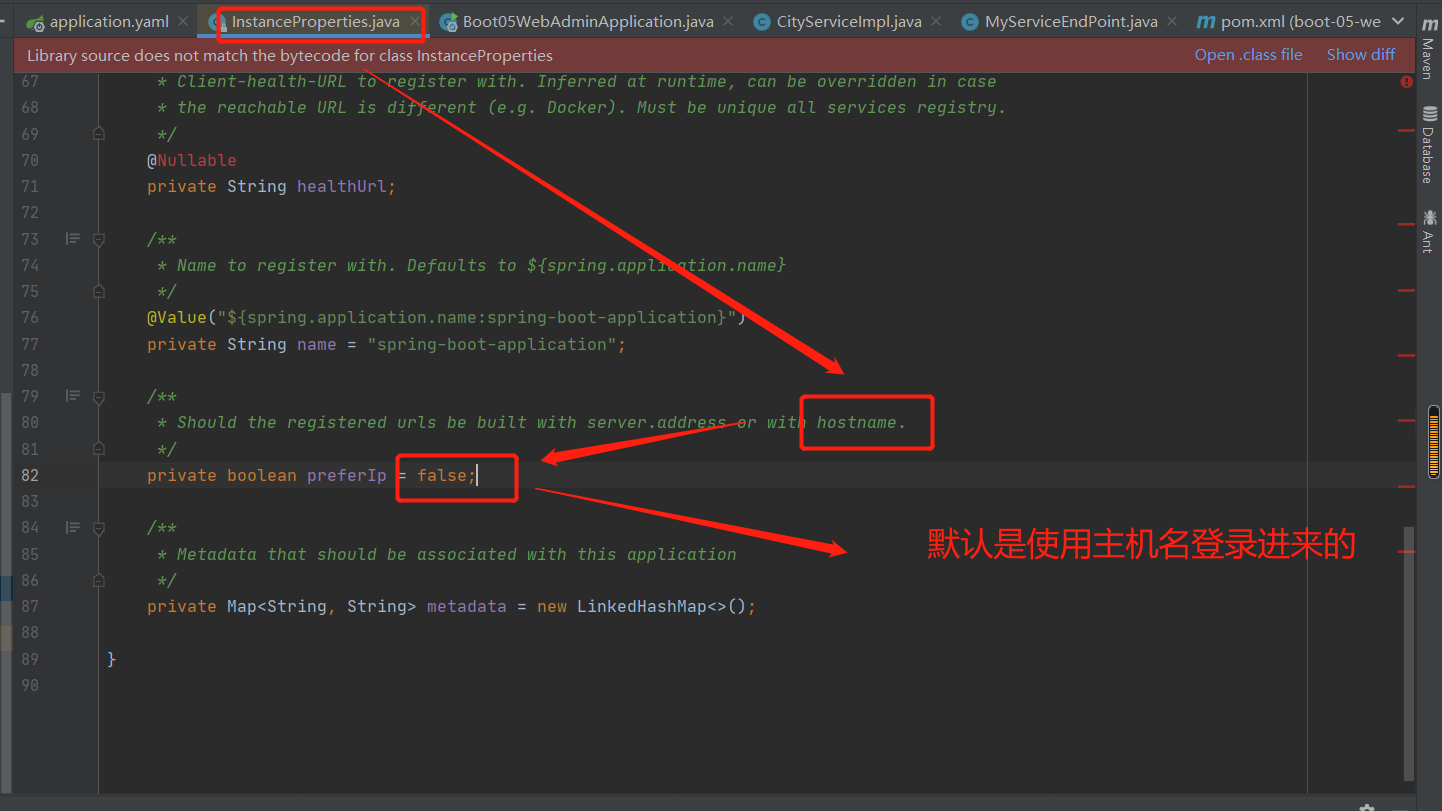The image size is (1442, 811).
Task: Open the Boot05WebAdminApplication.java tab
Action: point(588,21)
